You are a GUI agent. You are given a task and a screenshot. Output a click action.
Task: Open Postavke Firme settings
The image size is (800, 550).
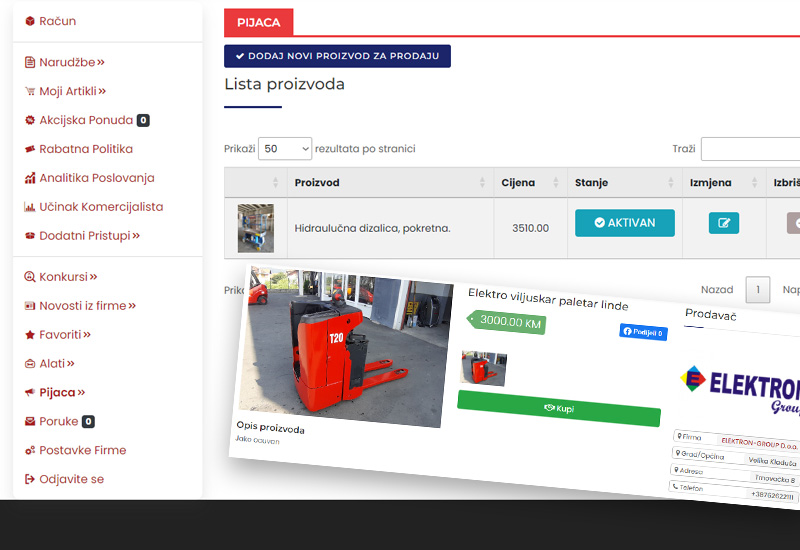[x=83, y=451]
